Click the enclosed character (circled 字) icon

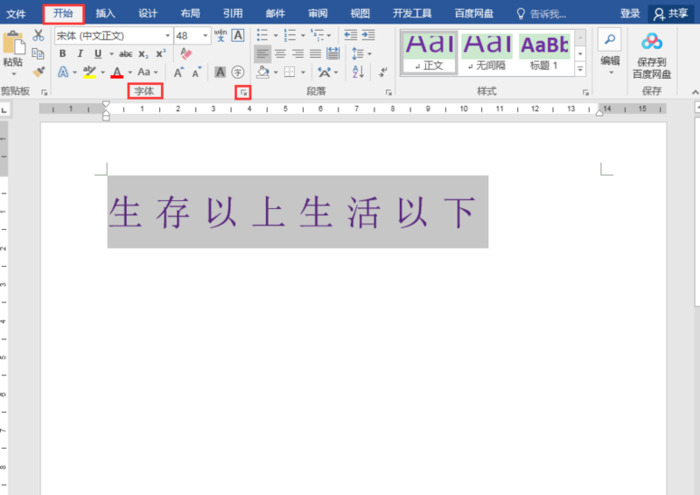[x=238, y=72]
